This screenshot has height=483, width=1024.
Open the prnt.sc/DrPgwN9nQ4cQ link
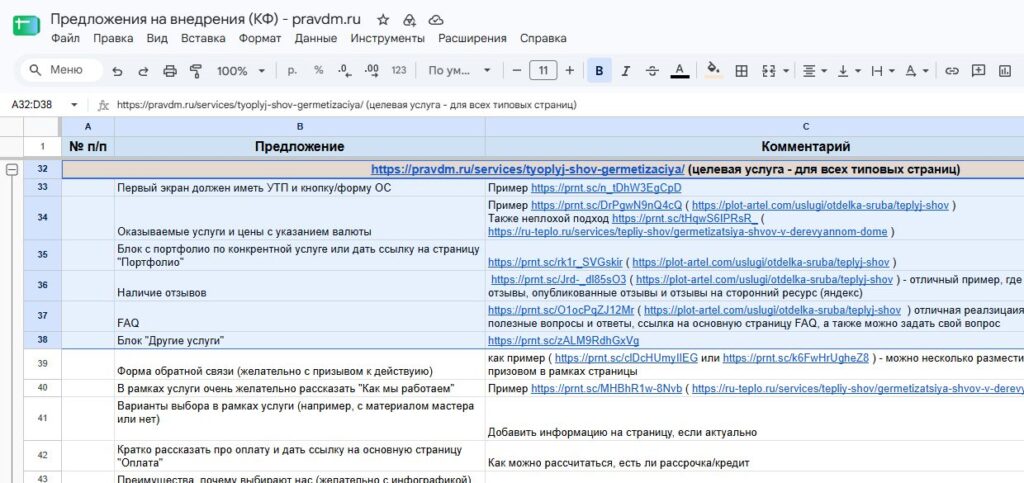coord(607,206)
